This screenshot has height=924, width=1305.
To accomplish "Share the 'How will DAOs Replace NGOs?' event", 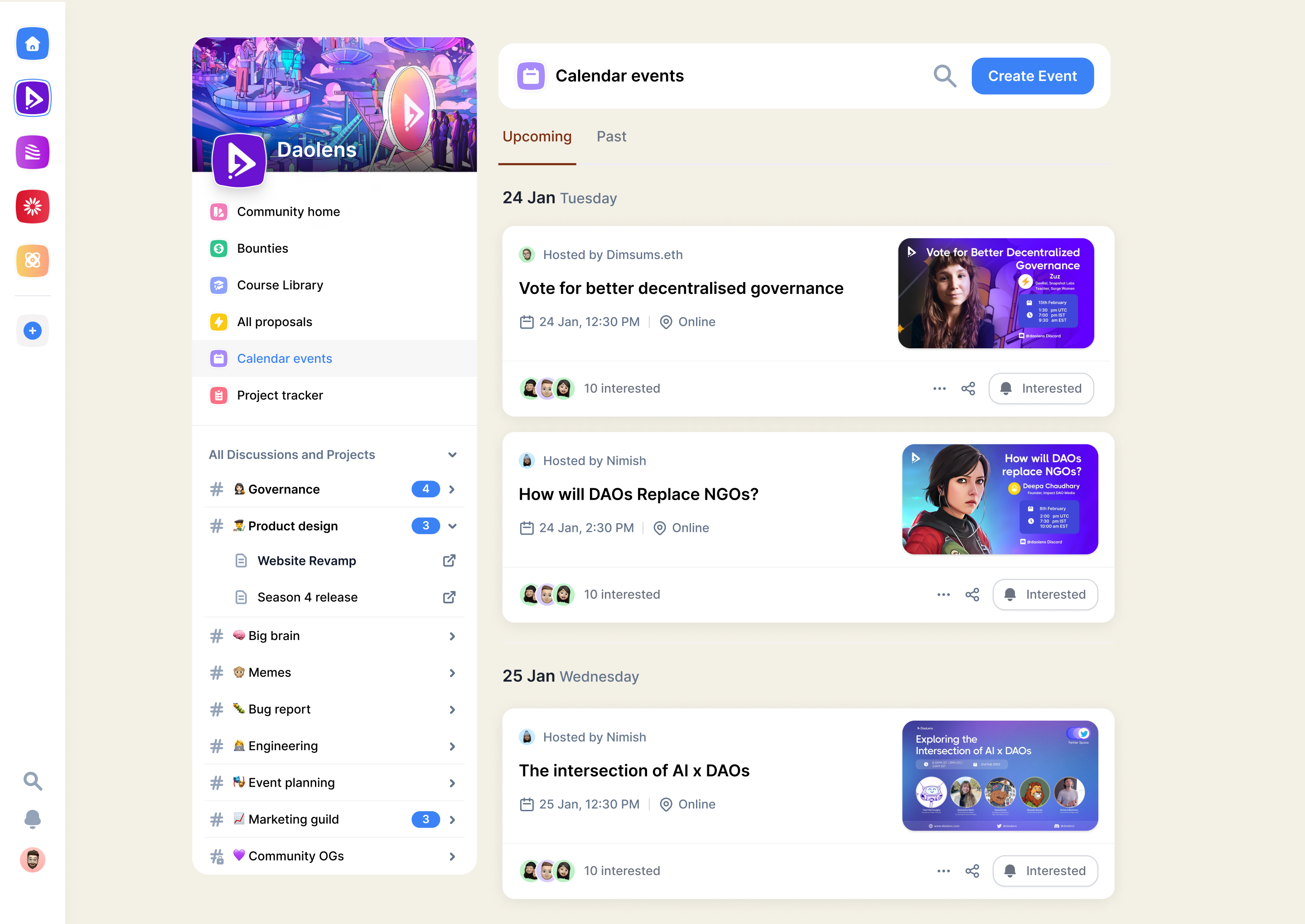I will tap(972, 595).
